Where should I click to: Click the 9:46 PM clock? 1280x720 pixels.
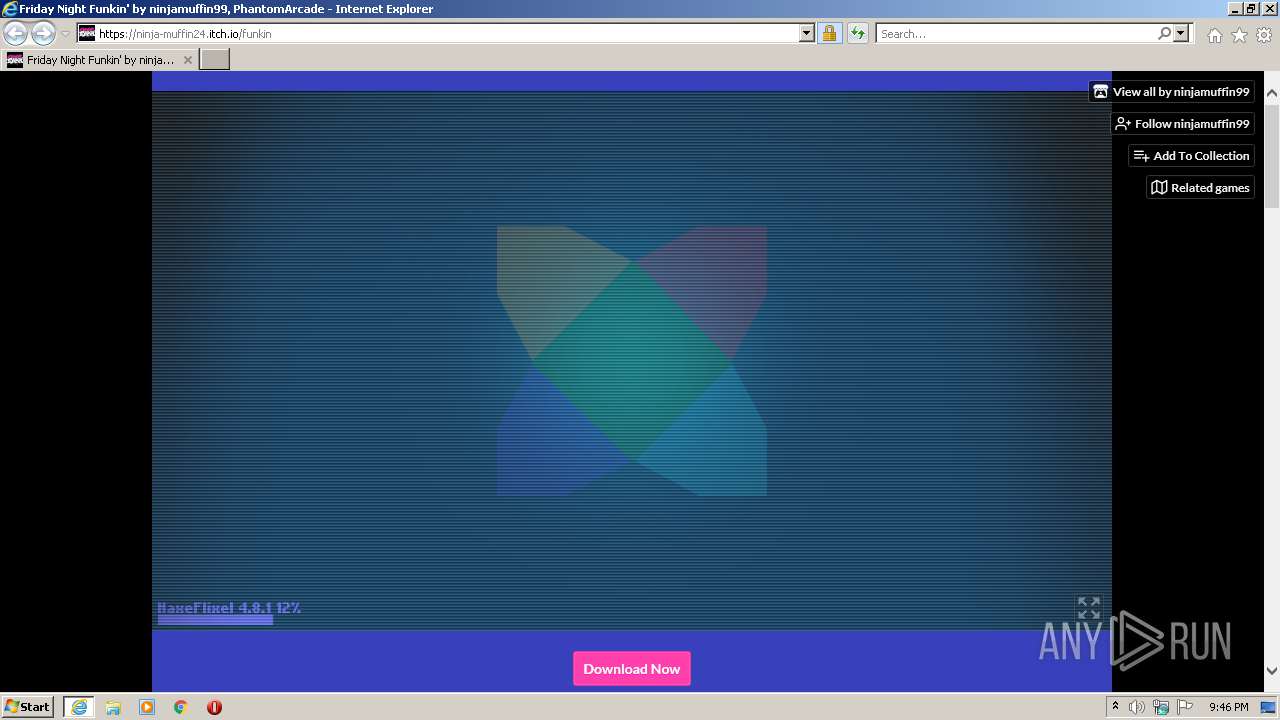click(x=1228, y=707)
